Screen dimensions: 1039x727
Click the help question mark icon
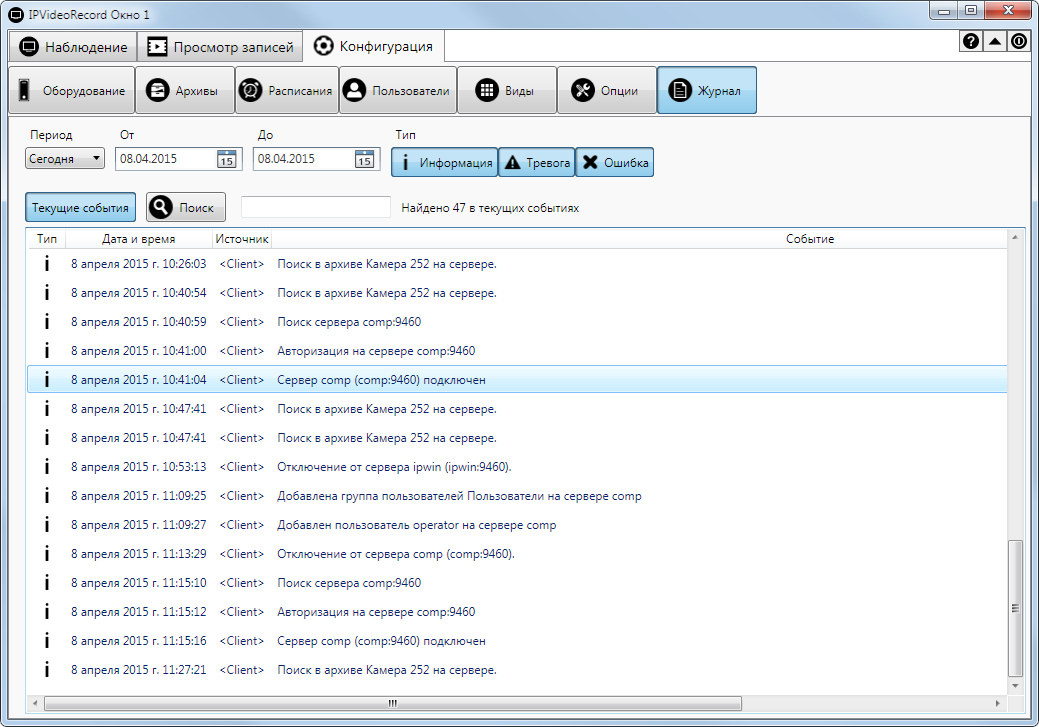click(970, 42)
